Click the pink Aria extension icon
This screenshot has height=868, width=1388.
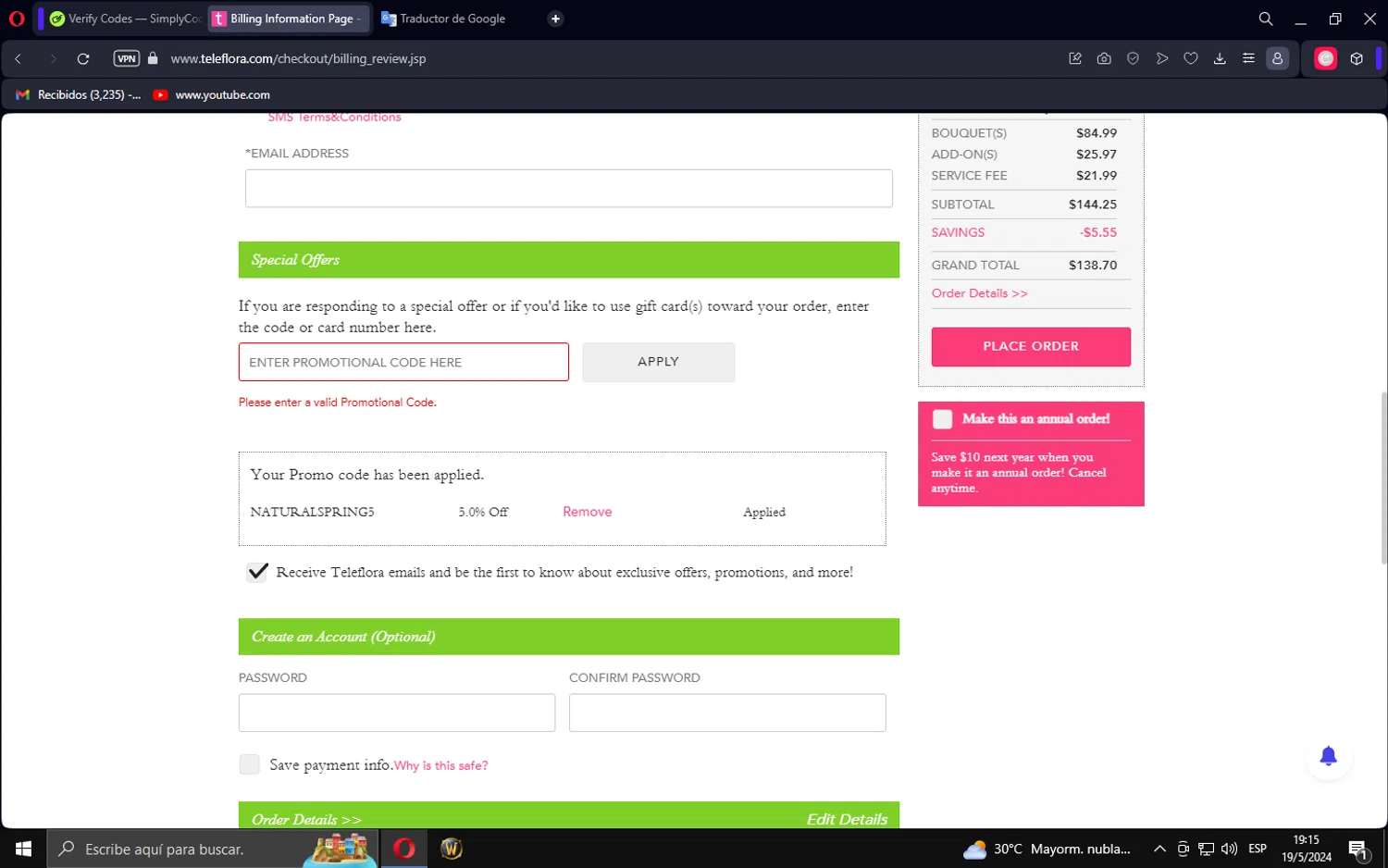tap(1326, 58)
